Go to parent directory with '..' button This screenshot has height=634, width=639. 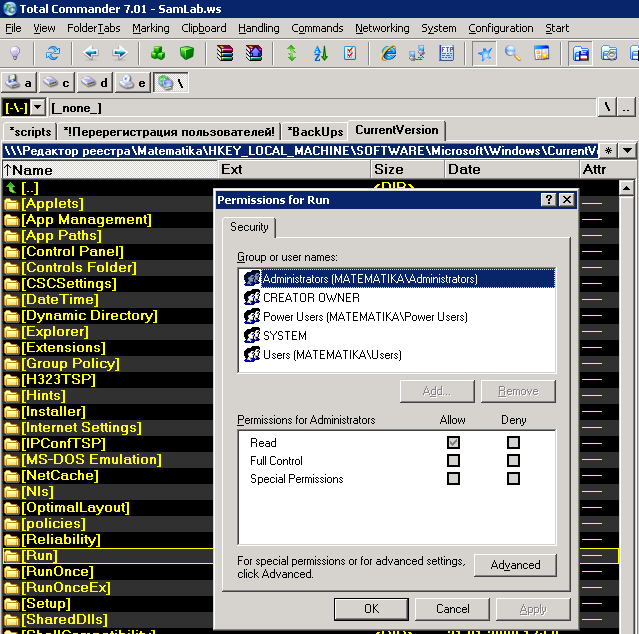click(626, 108)
